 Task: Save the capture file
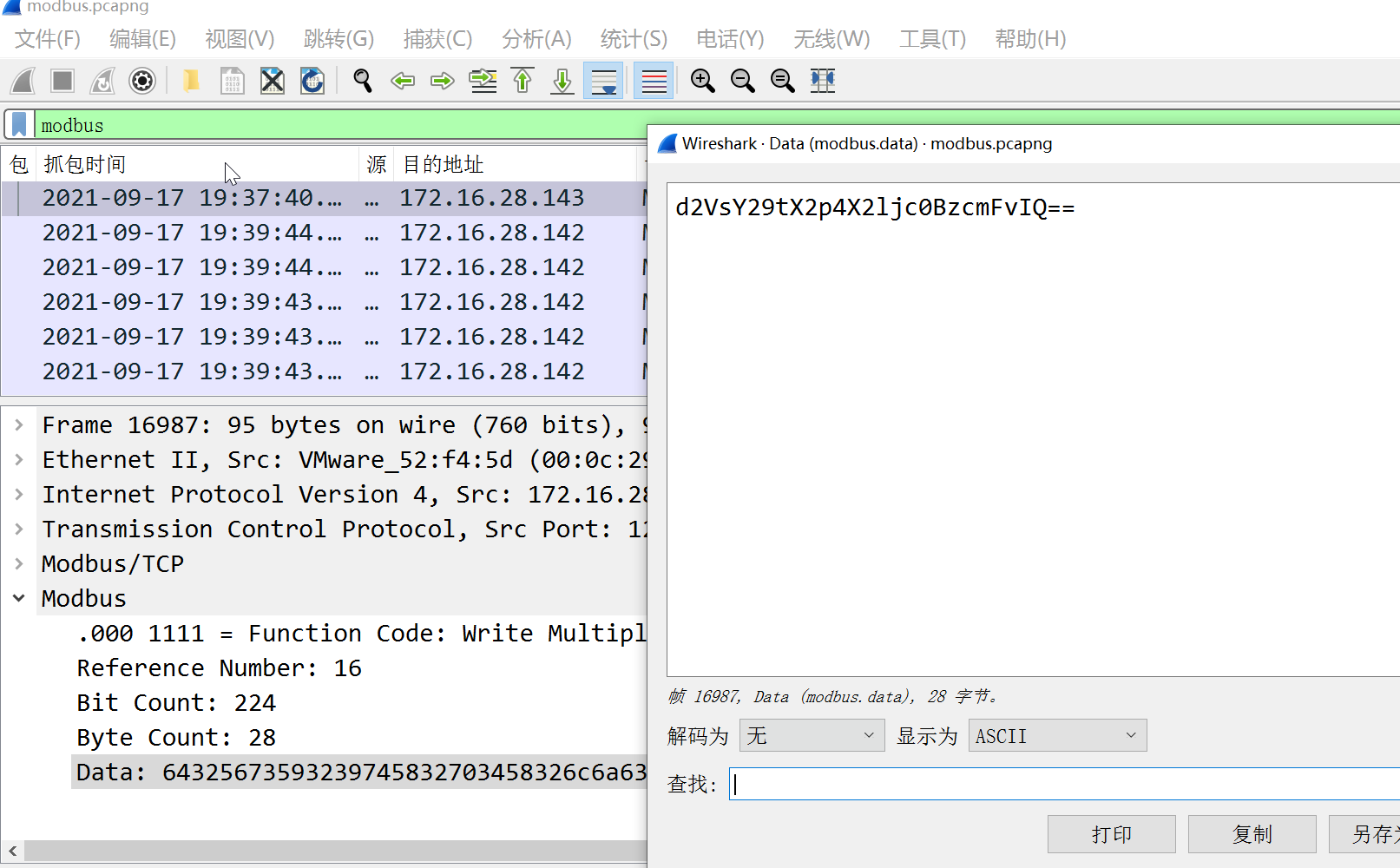pyautogui.click(x=232, y=81)
